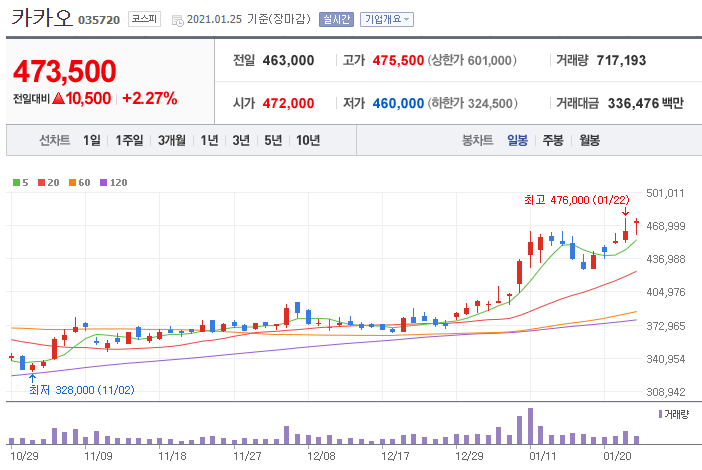Screen dimensions: 702x470
Task: Select the 5년 line chart tab
Action: coord(273,141)
